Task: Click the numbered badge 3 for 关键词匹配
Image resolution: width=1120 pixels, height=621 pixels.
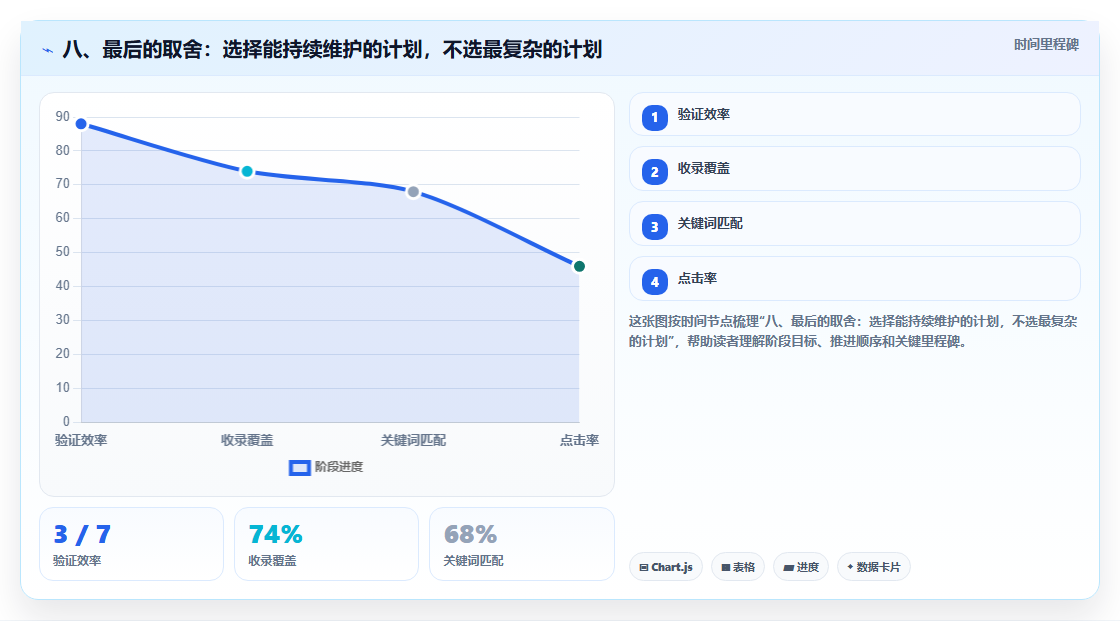Action: tap(654, 227)
